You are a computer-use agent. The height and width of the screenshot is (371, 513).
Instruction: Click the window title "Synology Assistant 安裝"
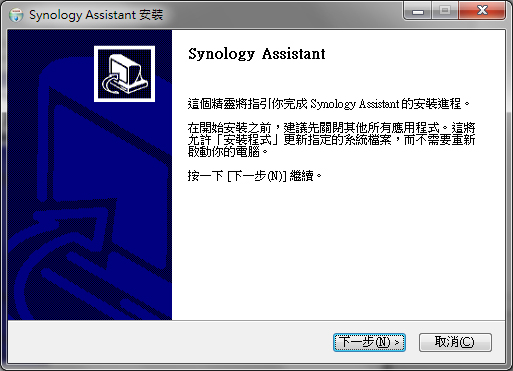96,15
